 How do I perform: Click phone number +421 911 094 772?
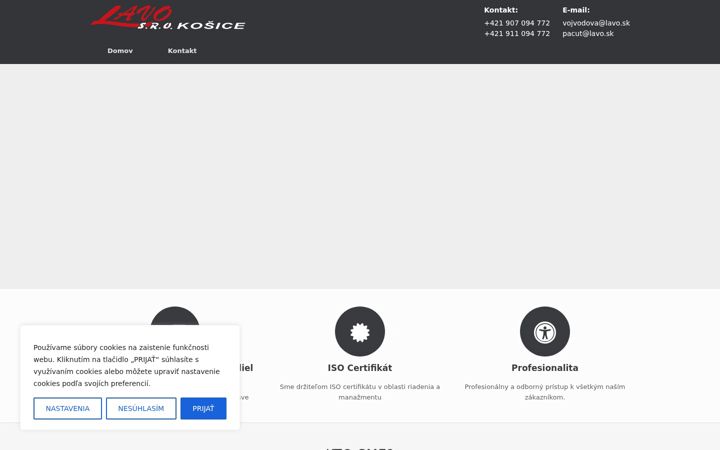coord(517,34)
